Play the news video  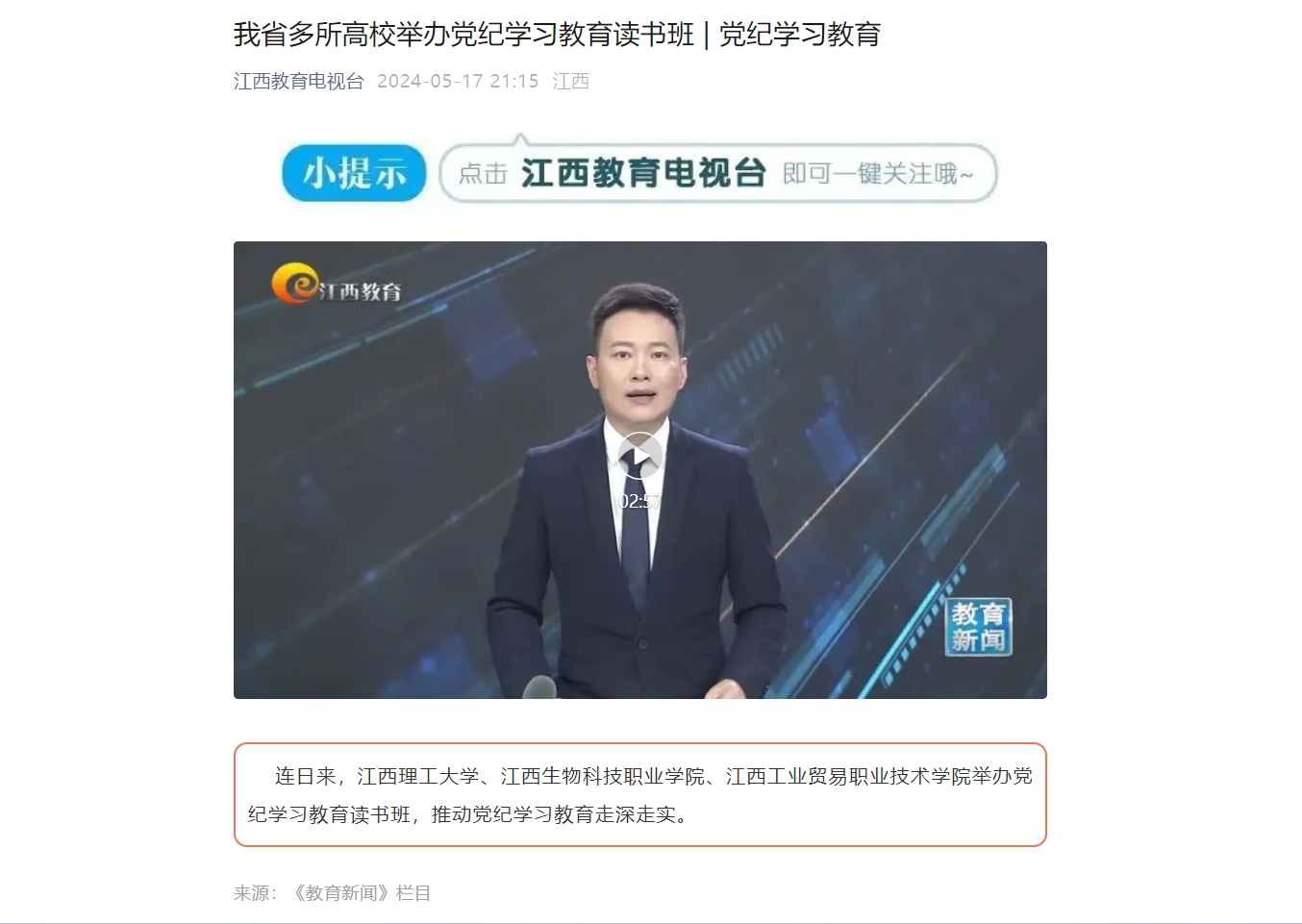(639, 457)
